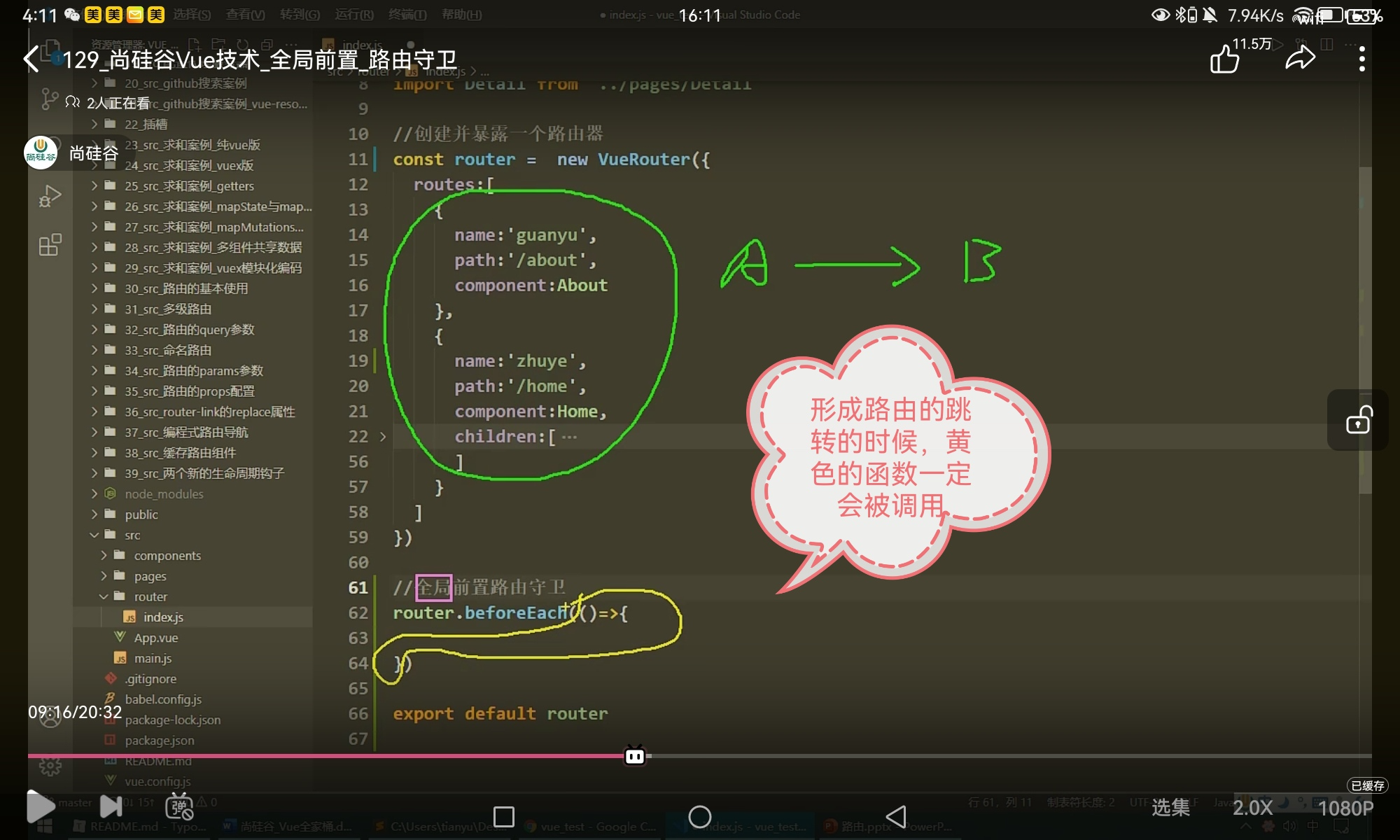Skip to next video icon
This screenshot has width=1400, height=840.
(x=111, y=806)
